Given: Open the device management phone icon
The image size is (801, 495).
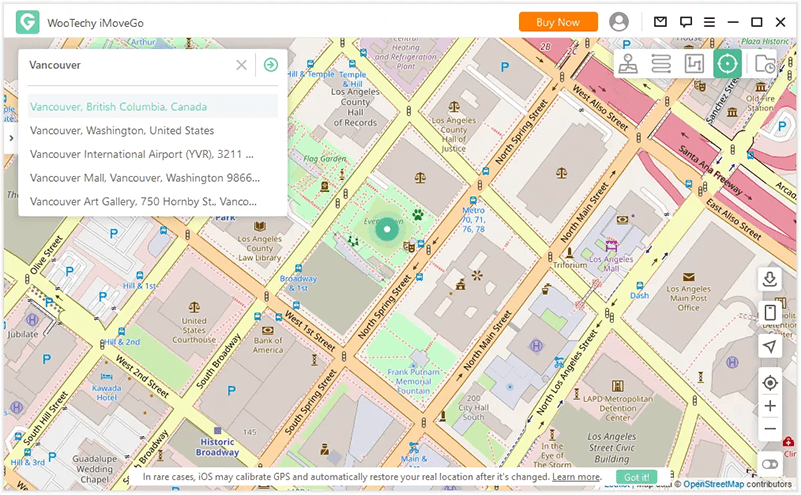Looking at the screenshot, I should [x=770, y=313].
